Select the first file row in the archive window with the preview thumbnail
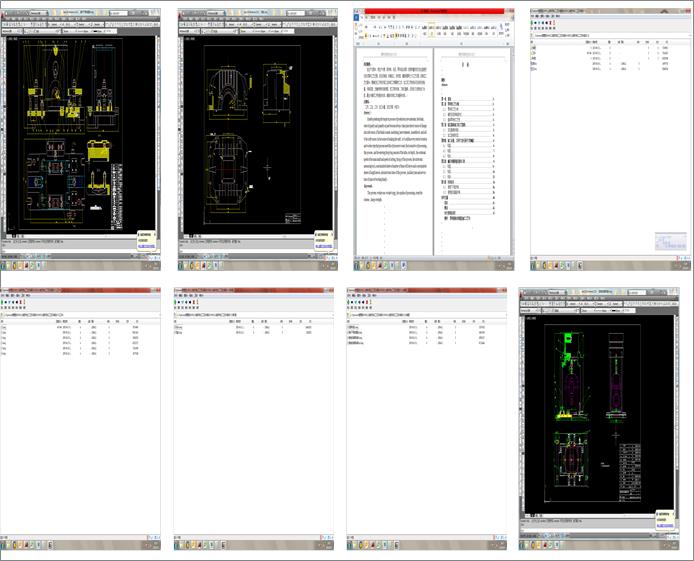Image resolution: width=694 pixels, height=561 pixels. pyautogui.click(x=601, y=47)
